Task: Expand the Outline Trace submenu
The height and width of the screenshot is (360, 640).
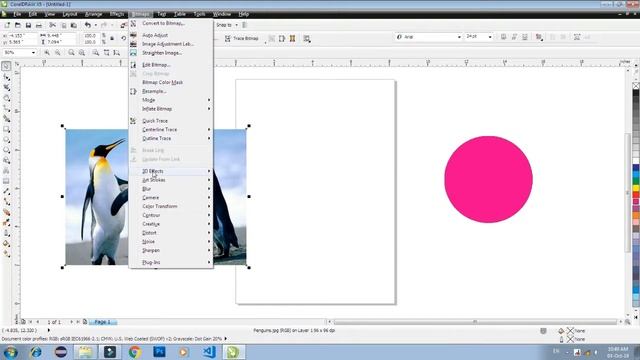Action: click(171, 138)
